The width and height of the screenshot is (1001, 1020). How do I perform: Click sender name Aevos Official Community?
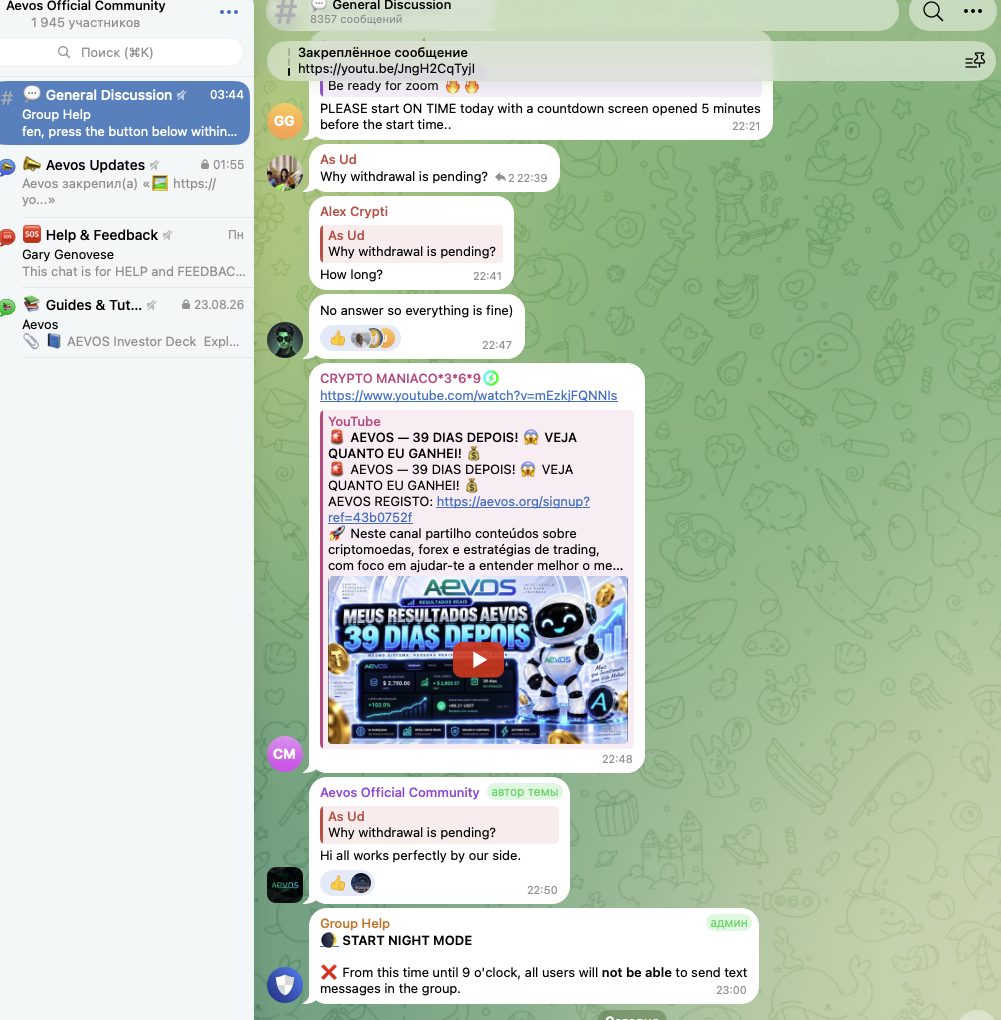point(399,792)
